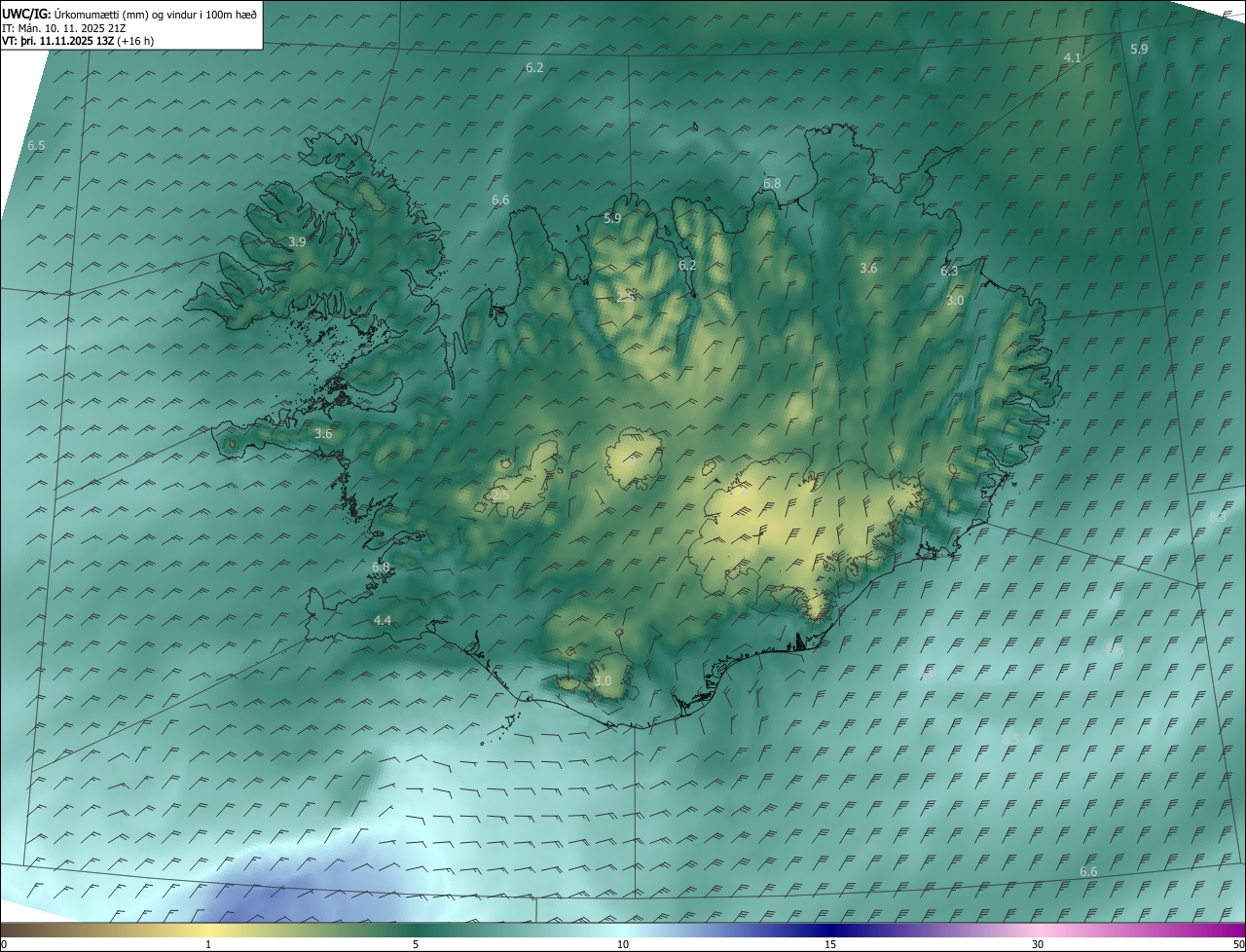The height and width of the screenshot is (952, 1246).
Task: Click the map title 'Úrkomumætti (mm) og vindur'
Action: [128, 13]
